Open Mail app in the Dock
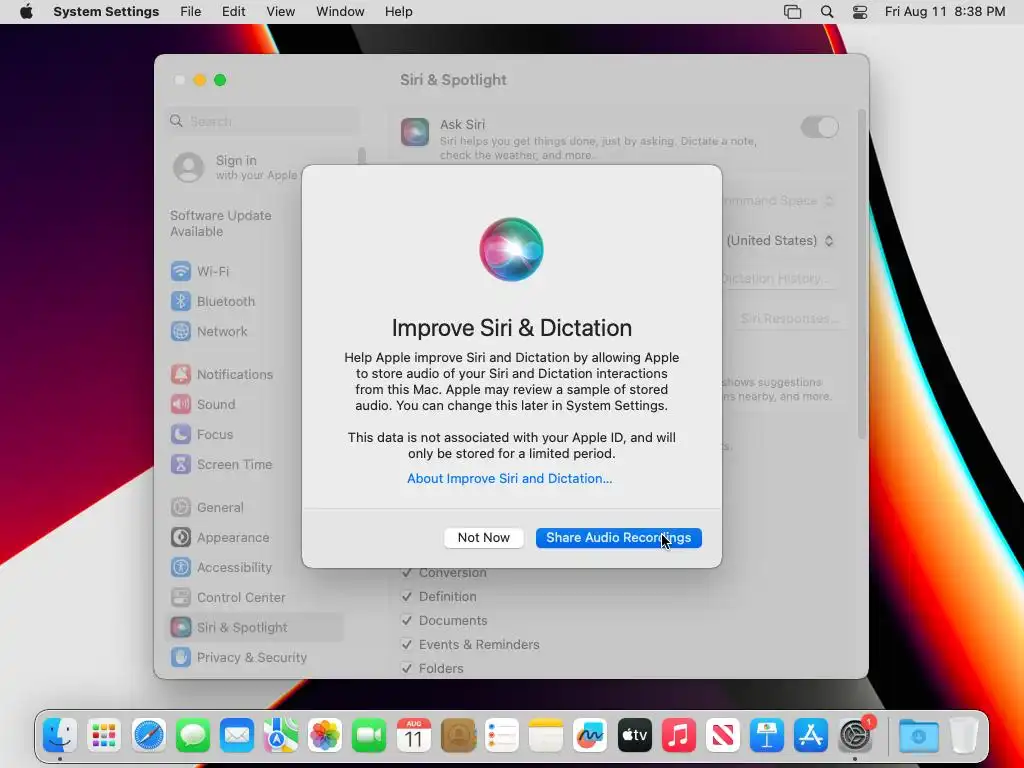Screen dimensions: 1024x768 (x=236, y=736)
